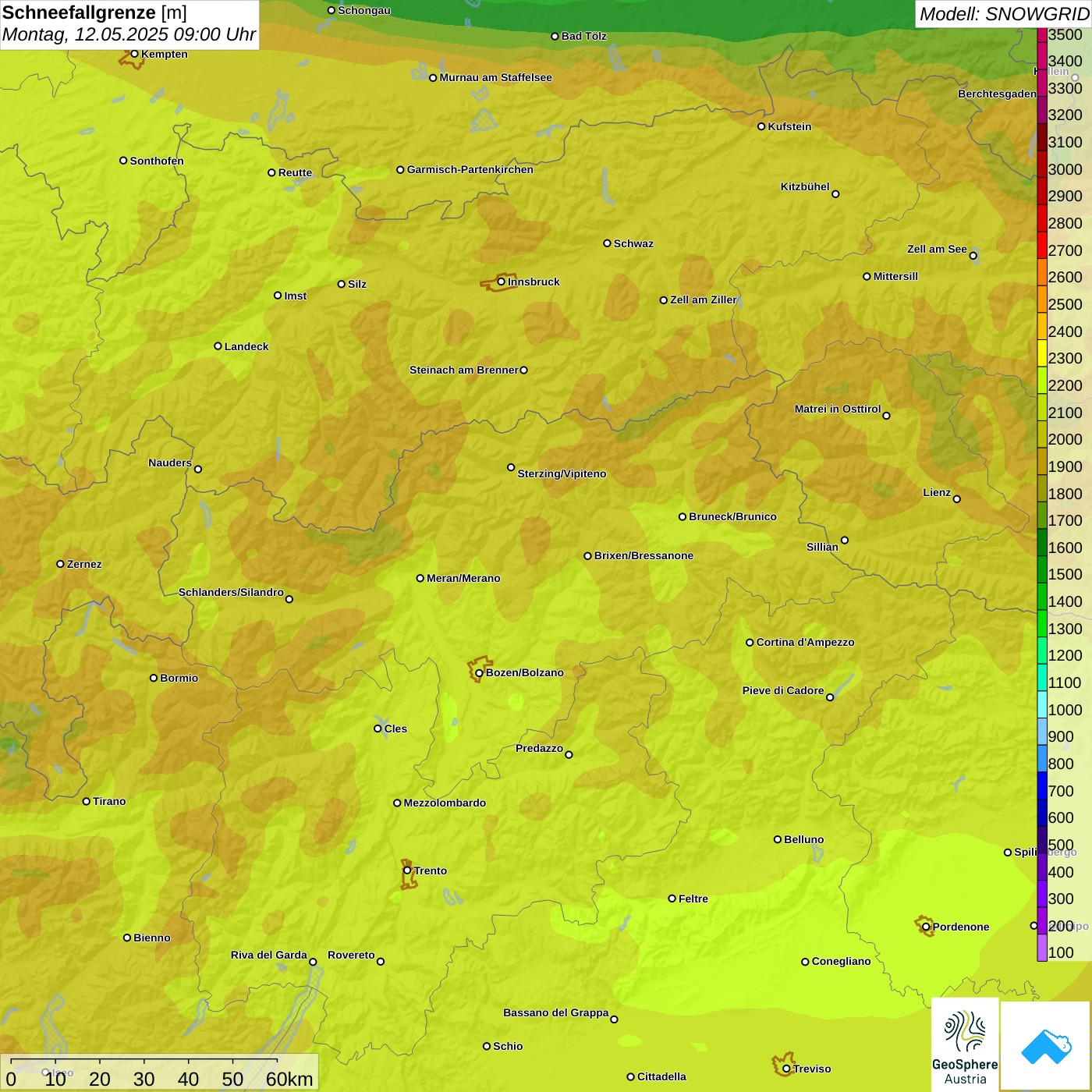Viewport: 1092px width, 1092px height.
Task: Click the Sillian town label
Action: pyautogui.click(x=822, y=547)
